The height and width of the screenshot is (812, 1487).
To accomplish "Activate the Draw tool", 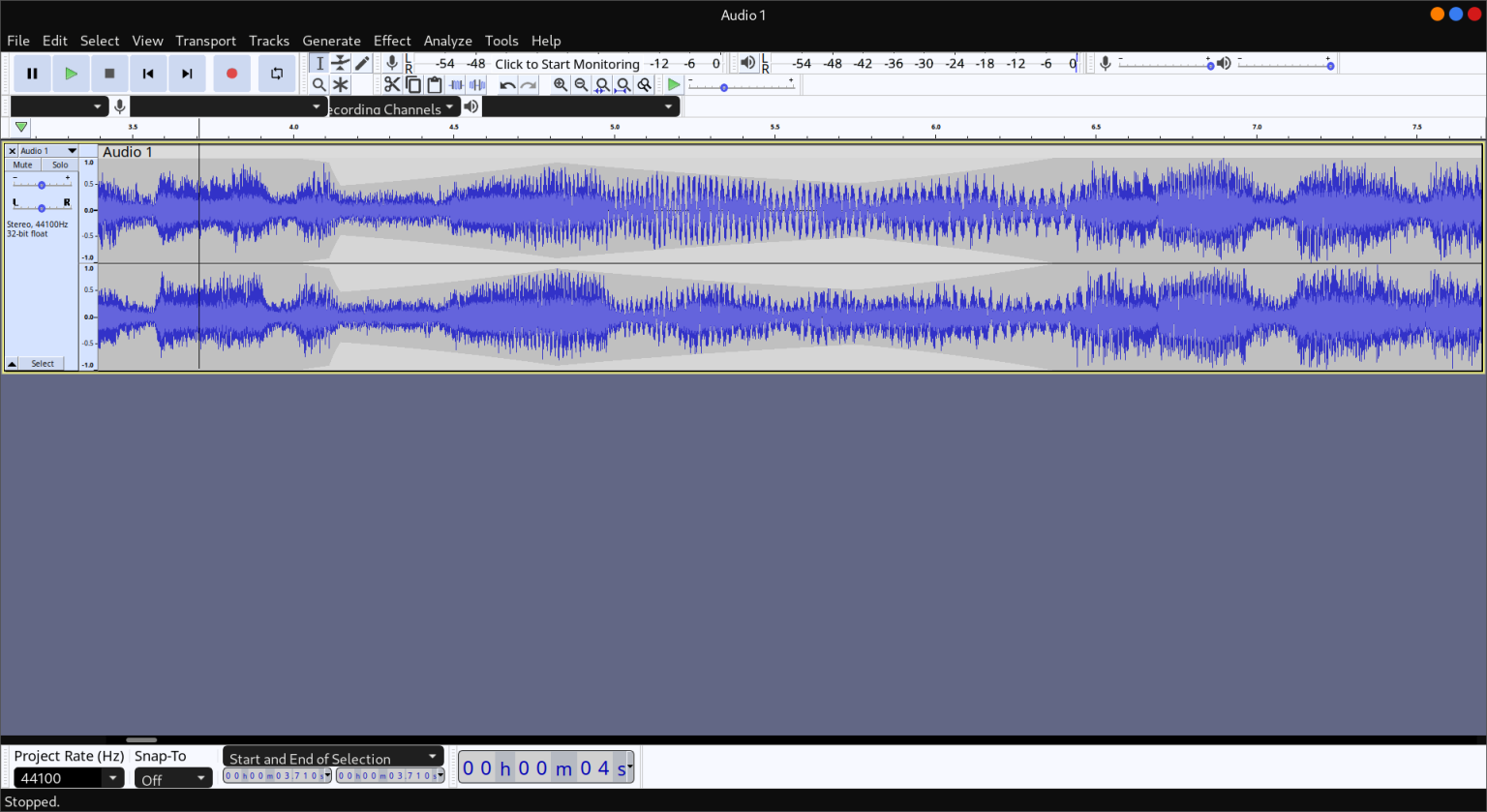I will pyautogui.click(x=362, y=63).
